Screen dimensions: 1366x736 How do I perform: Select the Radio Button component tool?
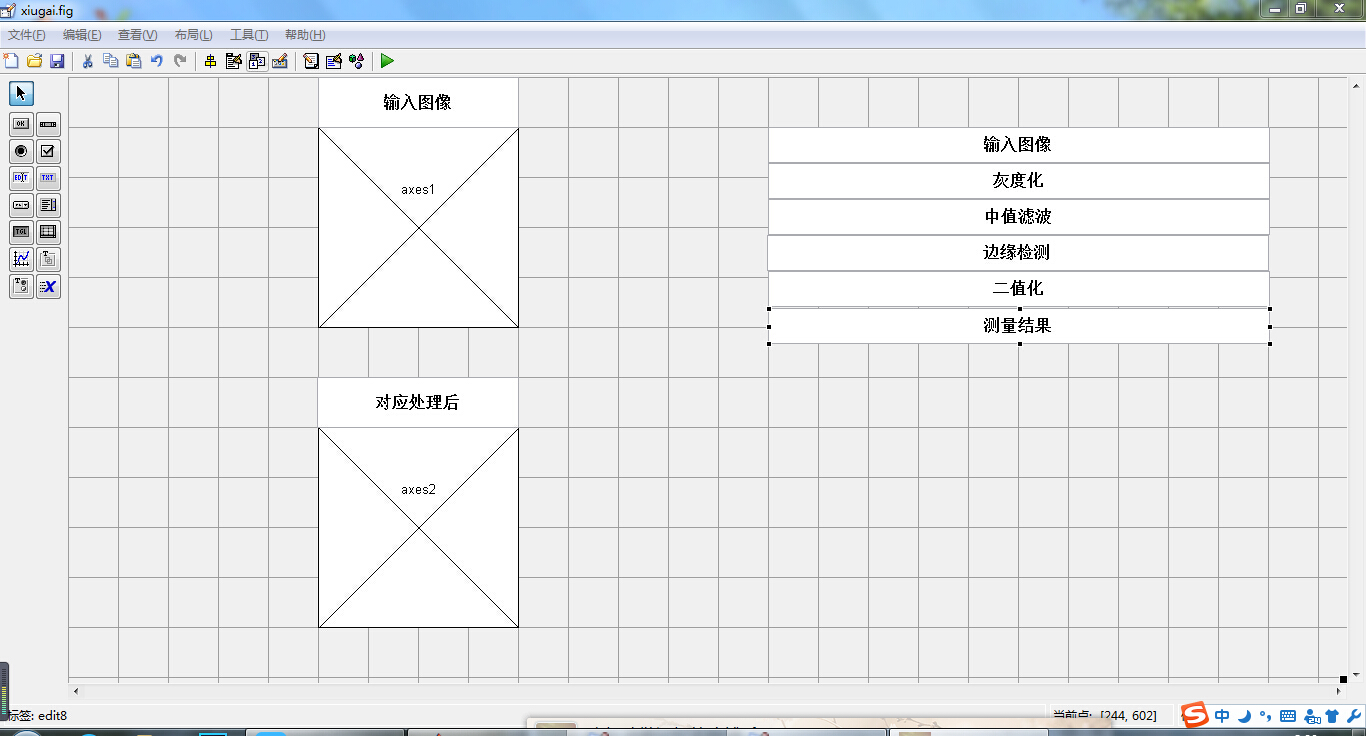(21, 151)
